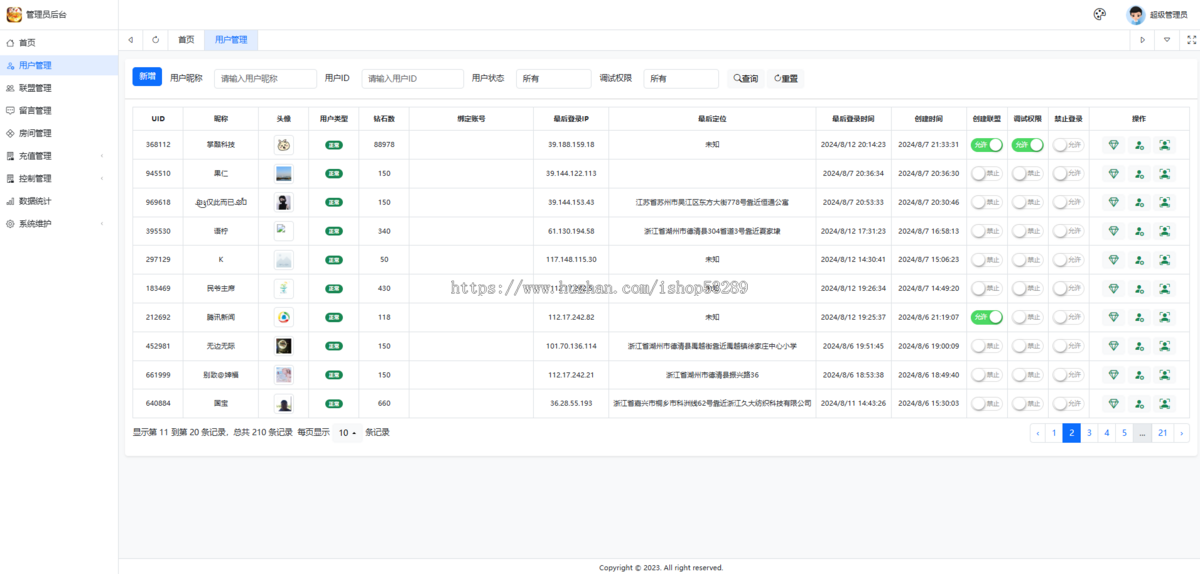Switch to the 用户管理 tab
1200x574 pixels.
(231, 40)
